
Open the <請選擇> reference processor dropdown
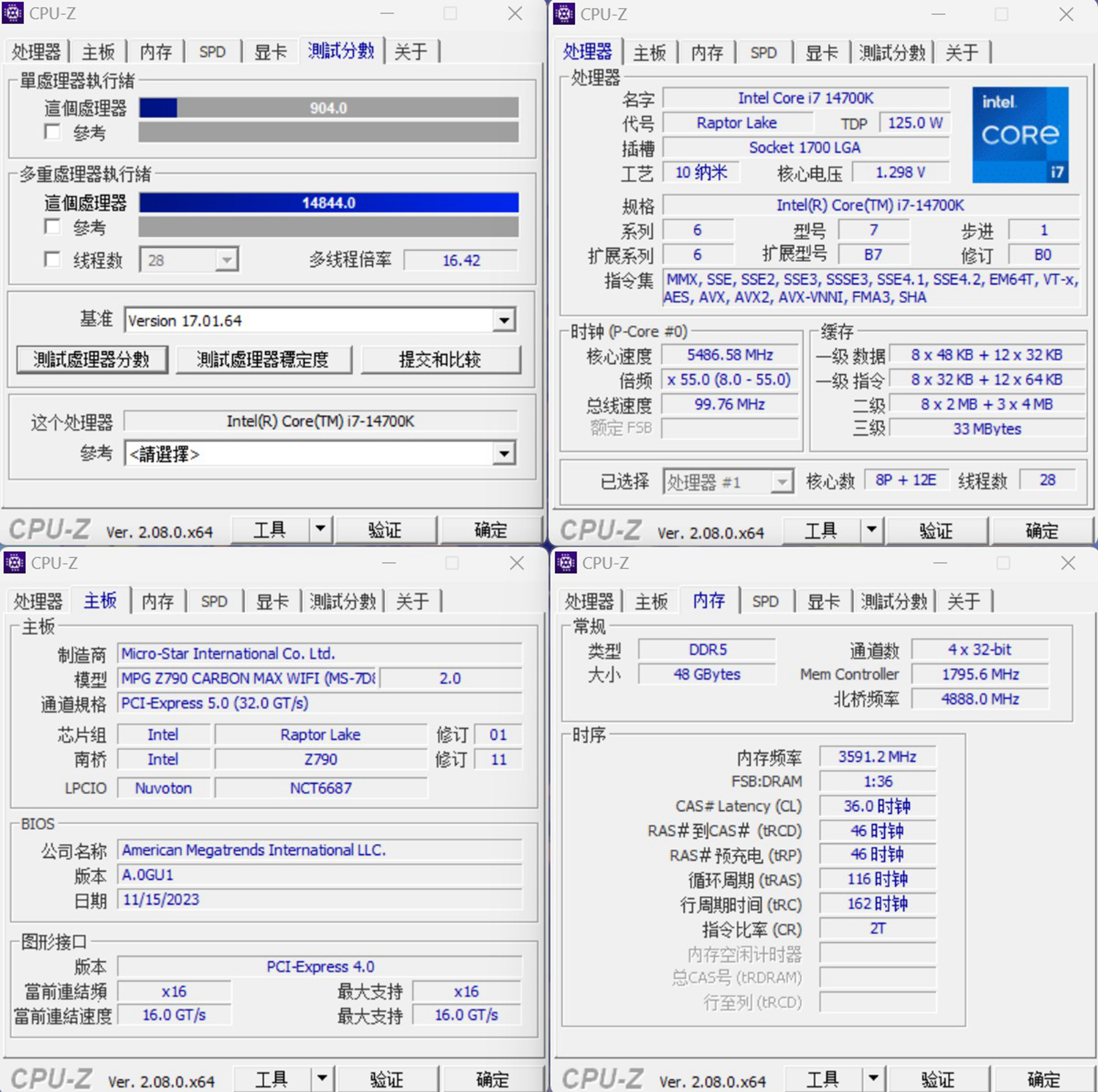(x=504, y=454)
